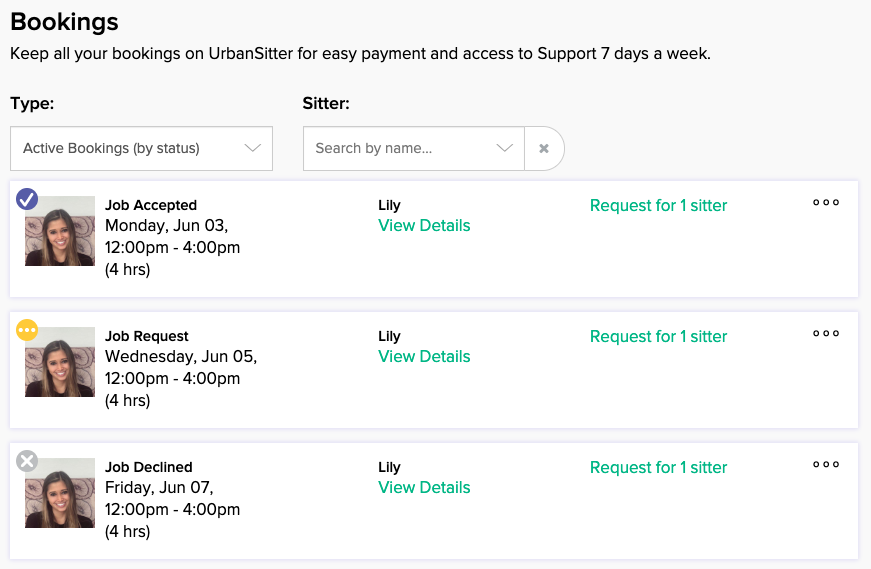The height and width of the screenshot is (569, 871).
Task: Click the yellow pending Job Request status icon
Action: pos(27,330)
